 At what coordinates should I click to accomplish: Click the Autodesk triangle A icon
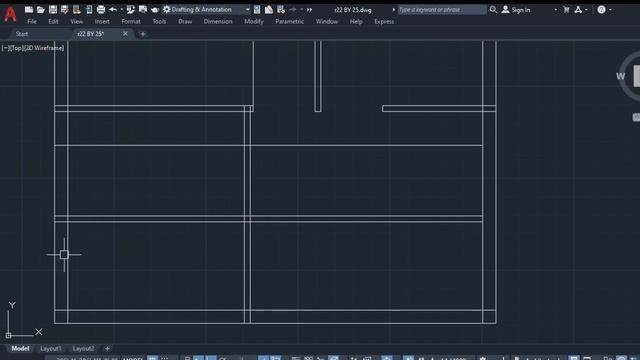tap(578, 9)
